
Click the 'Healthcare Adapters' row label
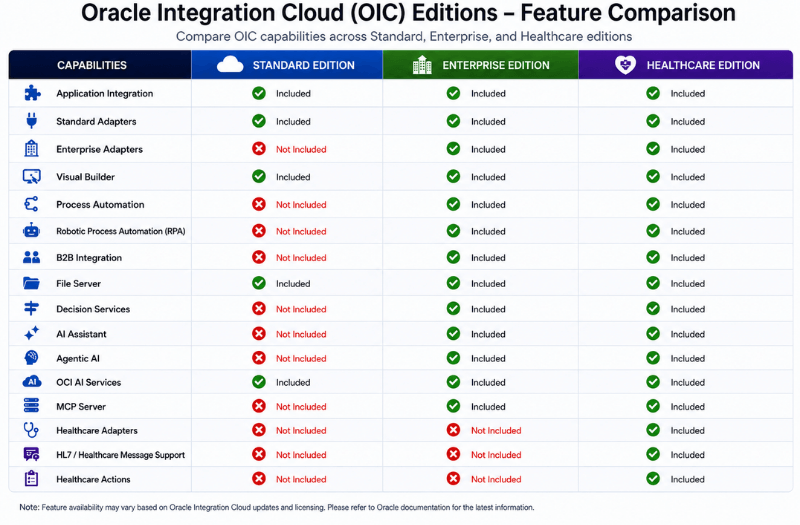[x=97, y=431]
